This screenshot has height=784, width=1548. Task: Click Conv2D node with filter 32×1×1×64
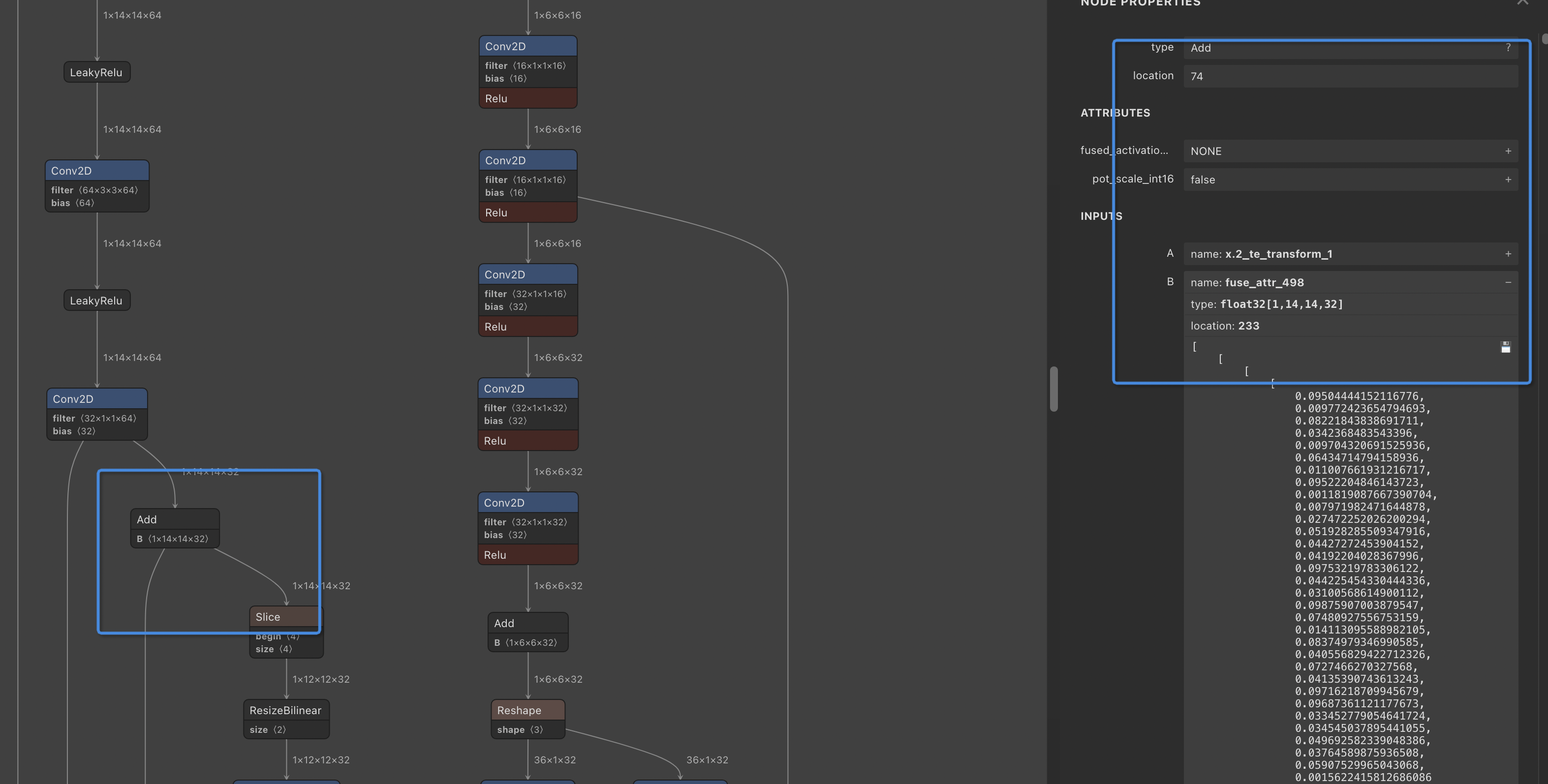pos(97,399)
